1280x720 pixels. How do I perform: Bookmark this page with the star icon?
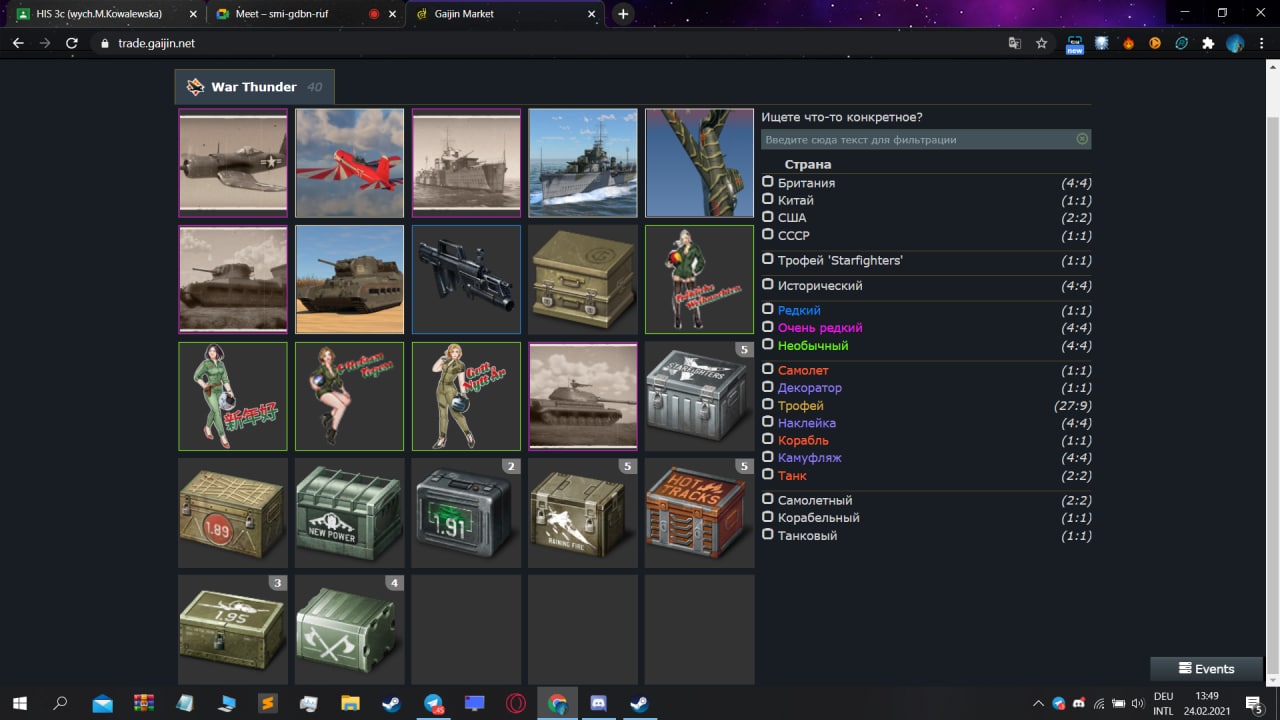pyautogui.click(x=1041, y=43)
